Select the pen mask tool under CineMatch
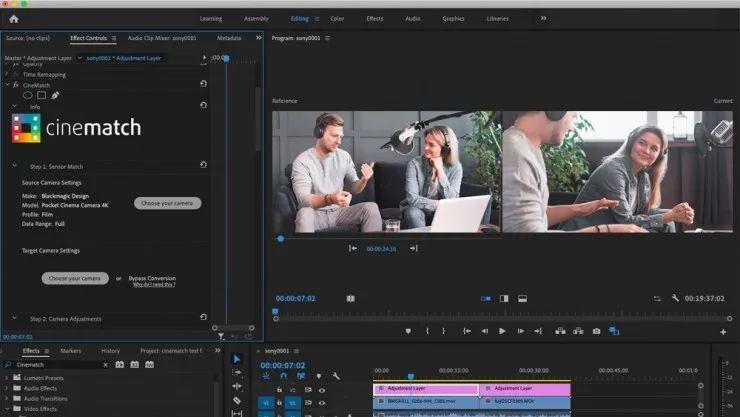 click(55, 95)
